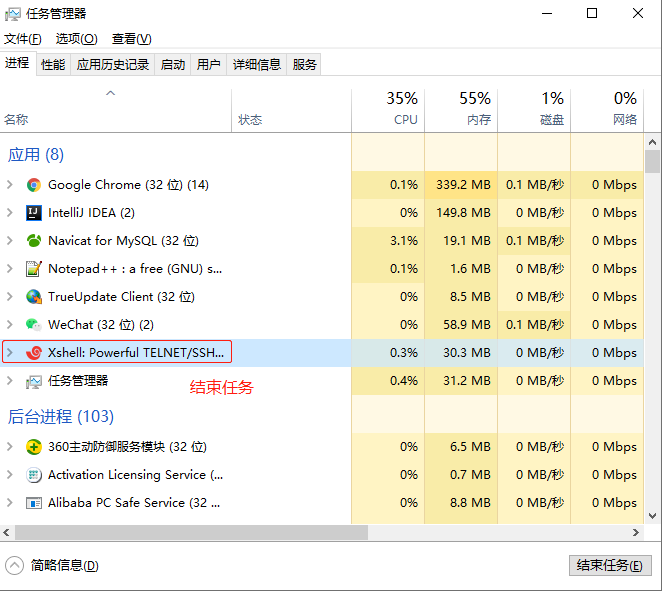Expand the IntelliJ IDEA process group
This screenshot has width=662, height=591.
[10, 212]
